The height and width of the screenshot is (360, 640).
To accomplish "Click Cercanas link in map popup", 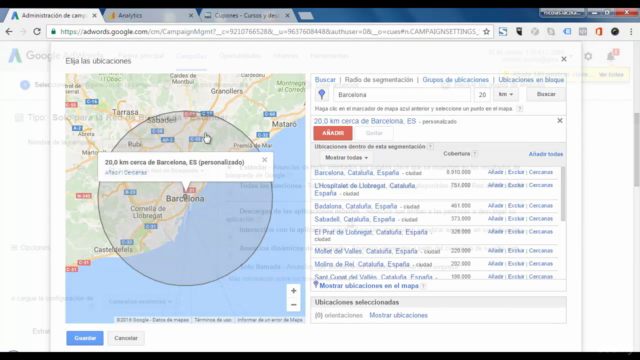I will pos(135,173).
